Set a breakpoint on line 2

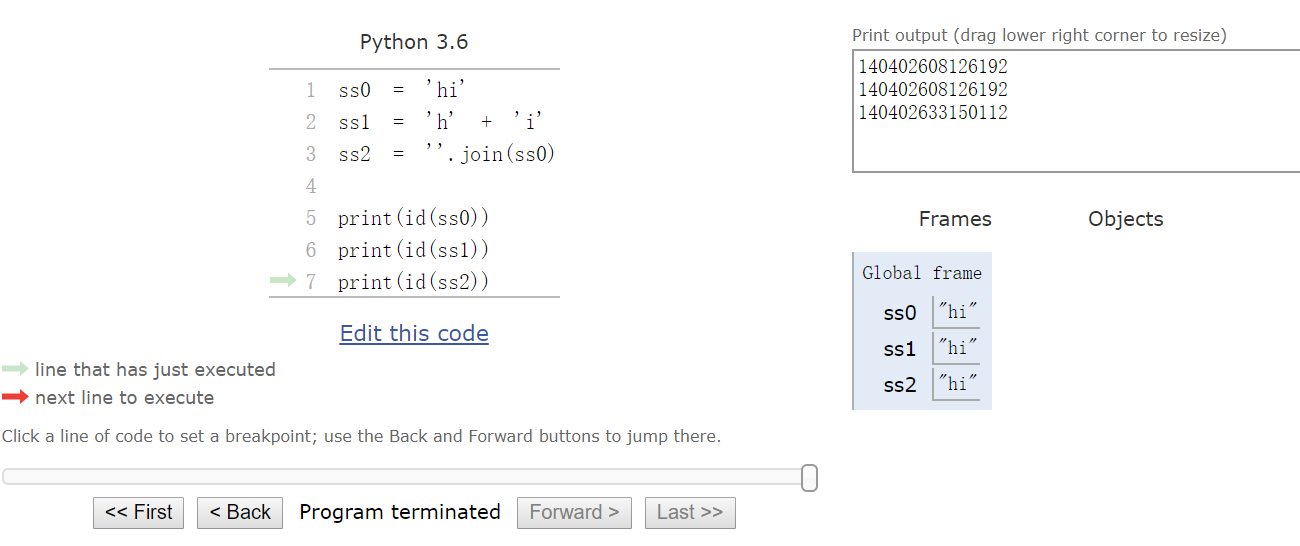tap(440, 122)
